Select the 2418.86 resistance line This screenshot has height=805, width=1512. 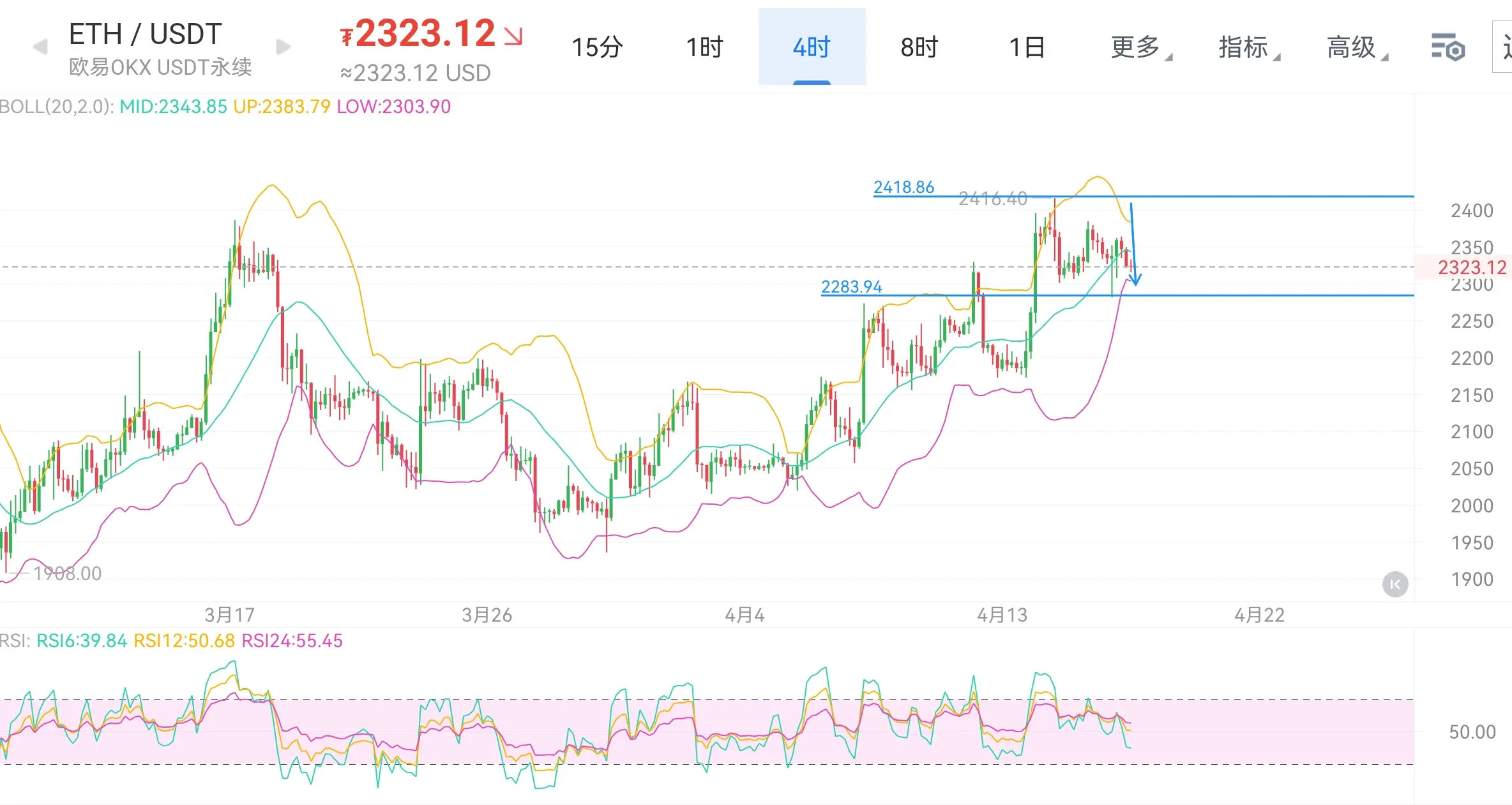click(1245, 196)
